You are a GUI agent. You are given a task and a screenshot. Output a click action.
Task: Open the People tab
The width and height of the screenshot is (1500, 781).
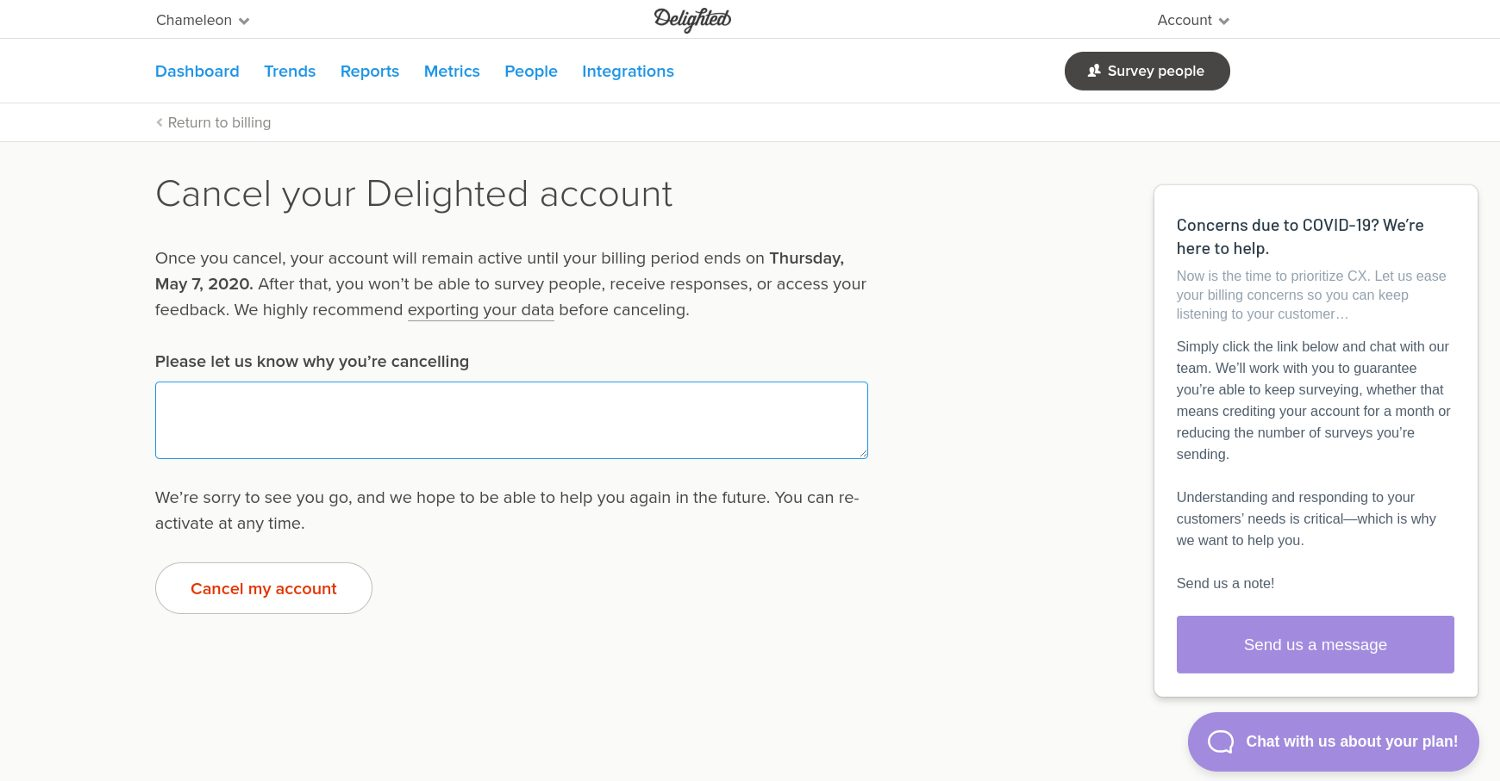(531, 71)
